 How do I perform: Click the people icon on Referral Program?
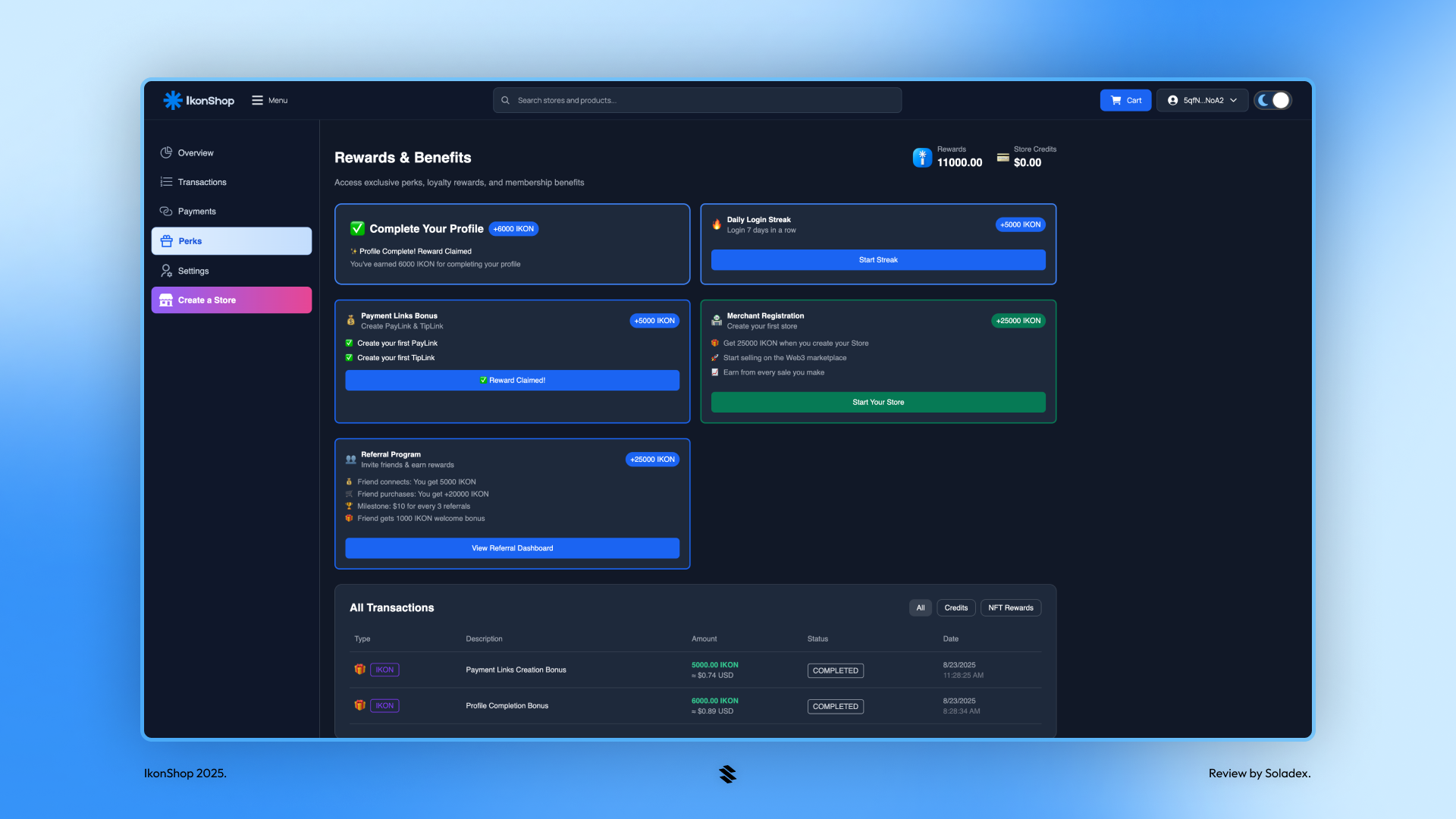point(350,460)
